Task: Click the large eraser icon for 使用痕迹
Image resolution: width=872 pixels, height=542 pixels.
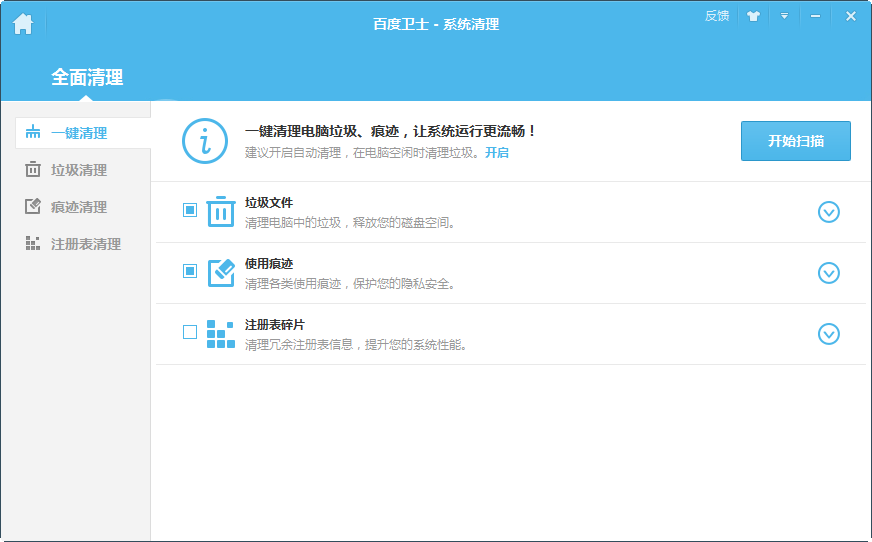Action: click(x=221, y=273)
